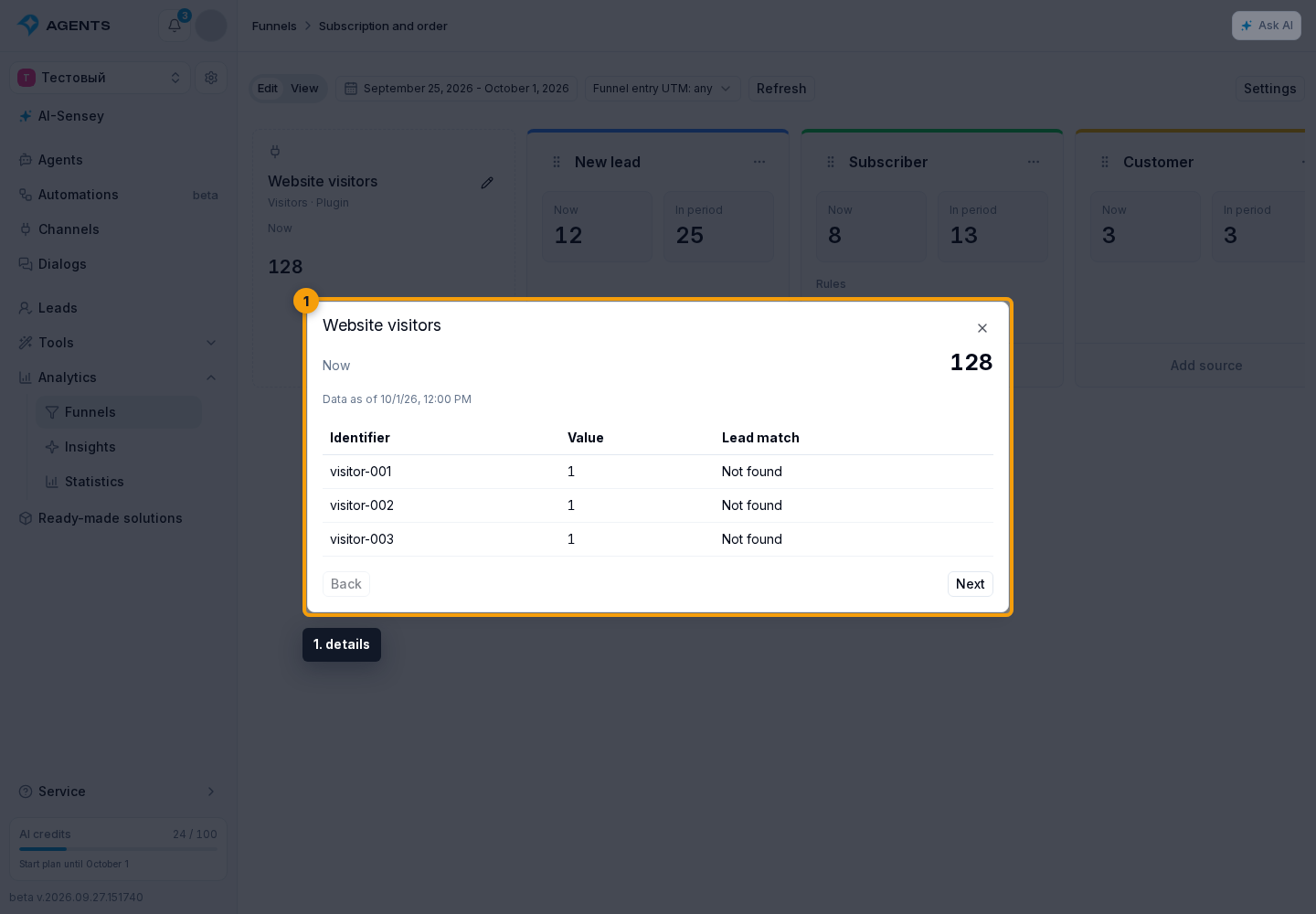Collapse the Analytics sidebar section
The height and width of the screenshot is (914, 1316).
119,377
